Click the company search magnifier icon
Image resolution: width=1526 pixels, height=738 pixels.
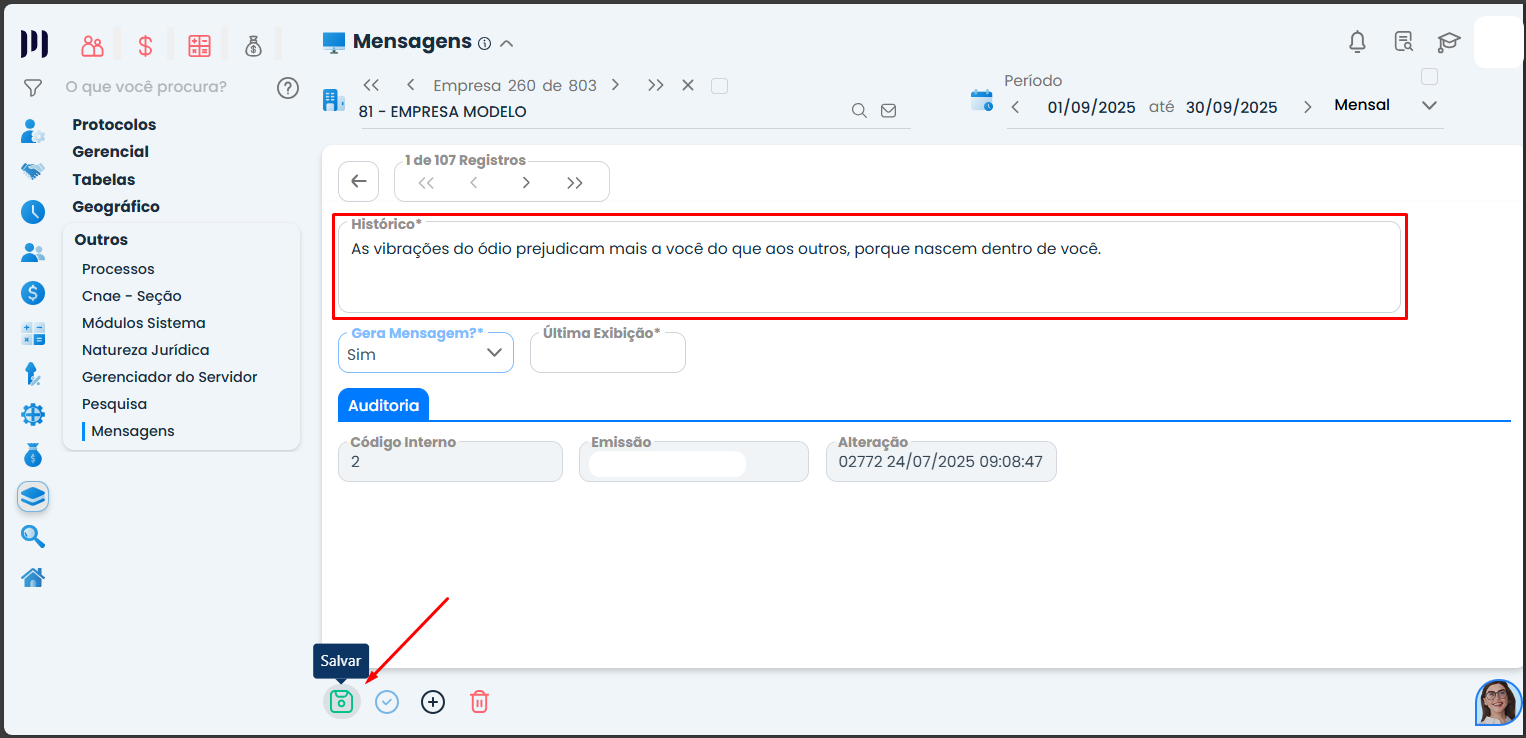pos(859,111)
